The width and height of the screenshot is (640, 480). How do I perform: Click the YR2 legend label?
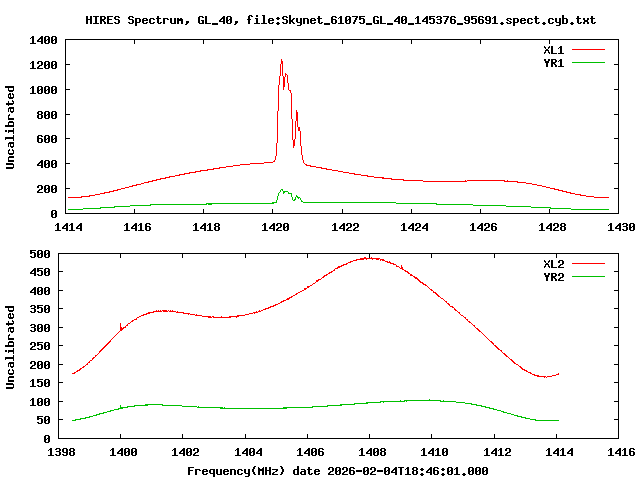pyautogui.click(x=554, y=276)
